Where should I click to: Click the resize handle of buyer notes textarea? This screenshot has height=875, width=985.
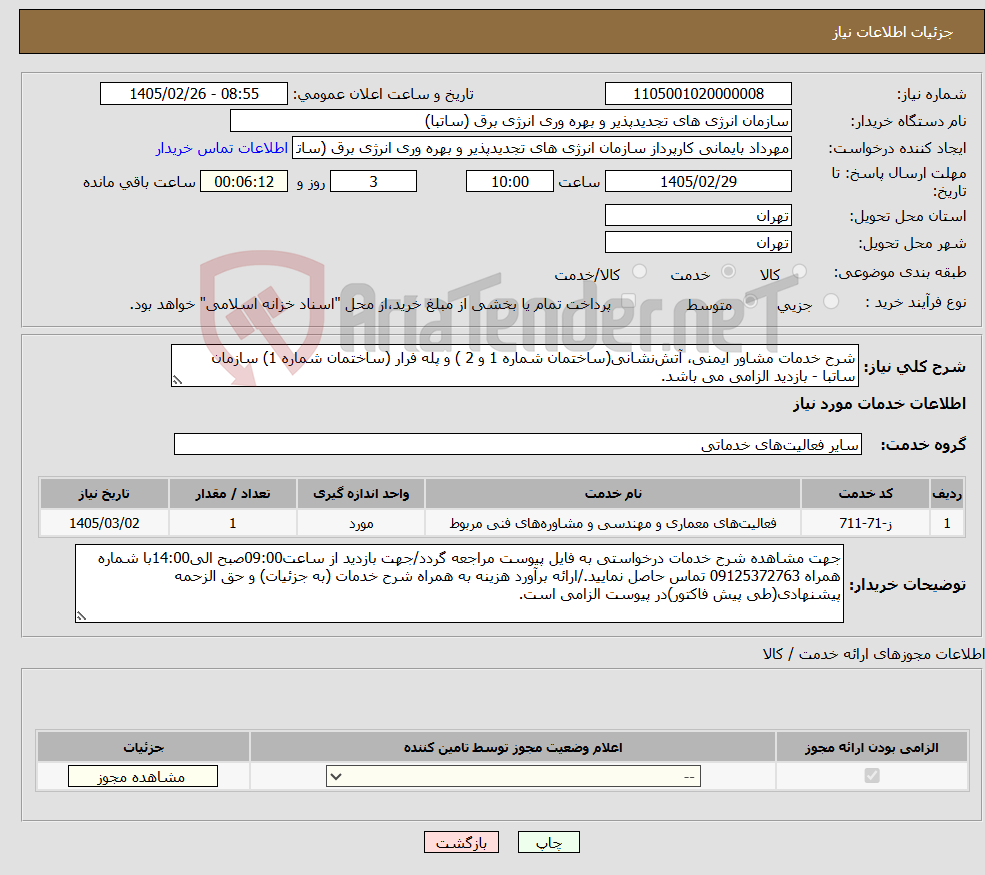click(x=81, y=616)
